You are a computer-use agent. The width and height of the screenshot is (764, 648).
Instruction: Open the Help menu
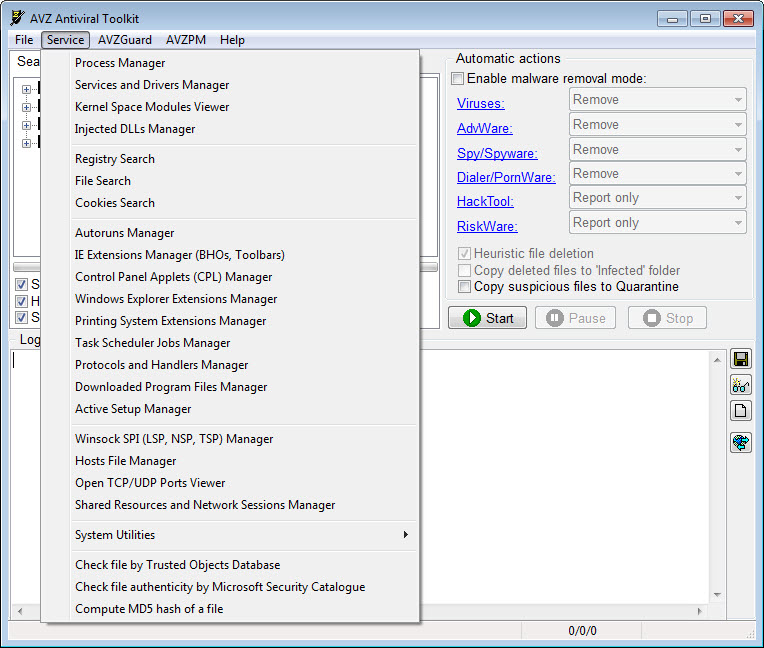pos(232,40)
